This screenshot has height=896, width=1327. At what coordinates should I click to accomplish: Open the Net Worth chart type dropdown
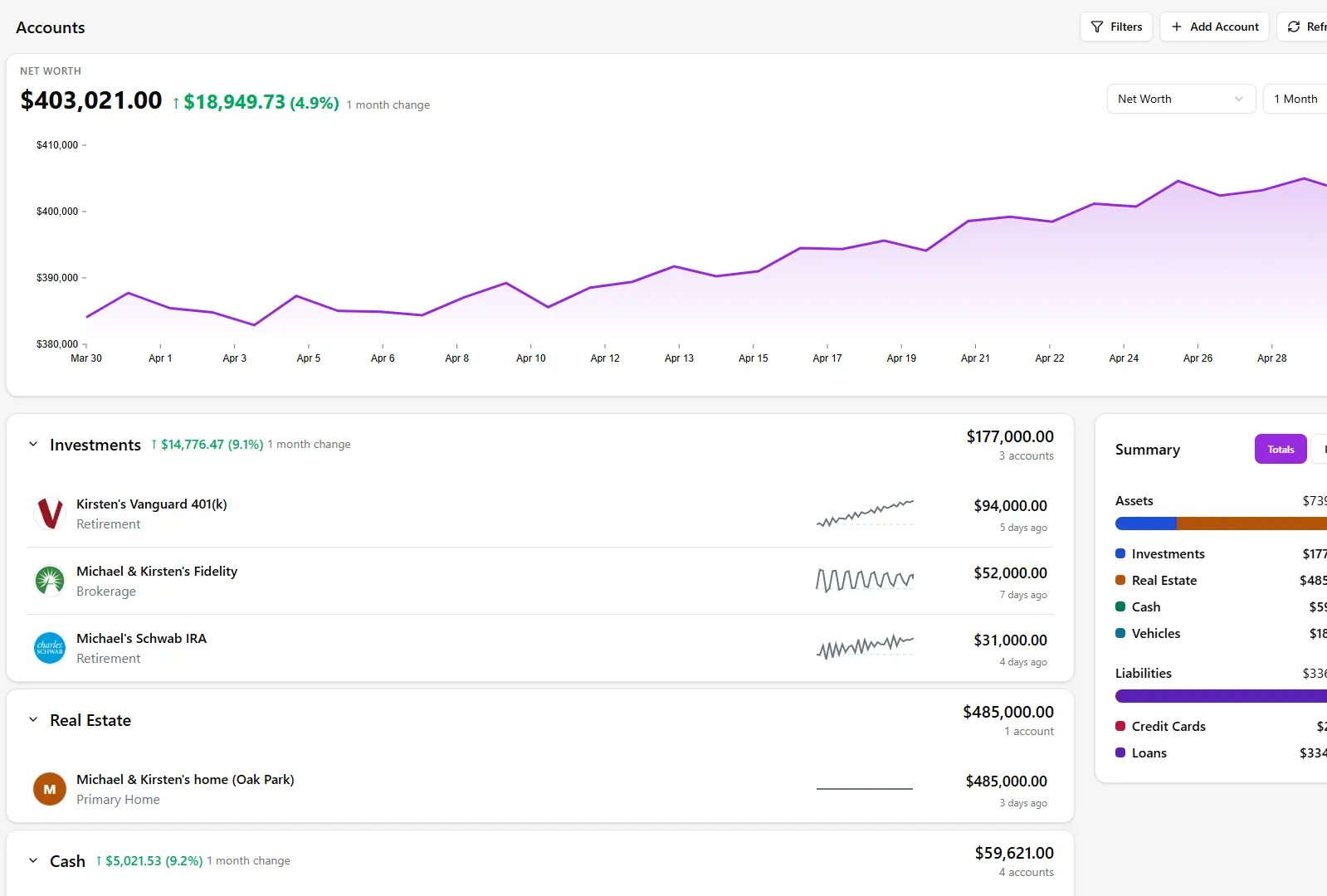[1181, 99]
